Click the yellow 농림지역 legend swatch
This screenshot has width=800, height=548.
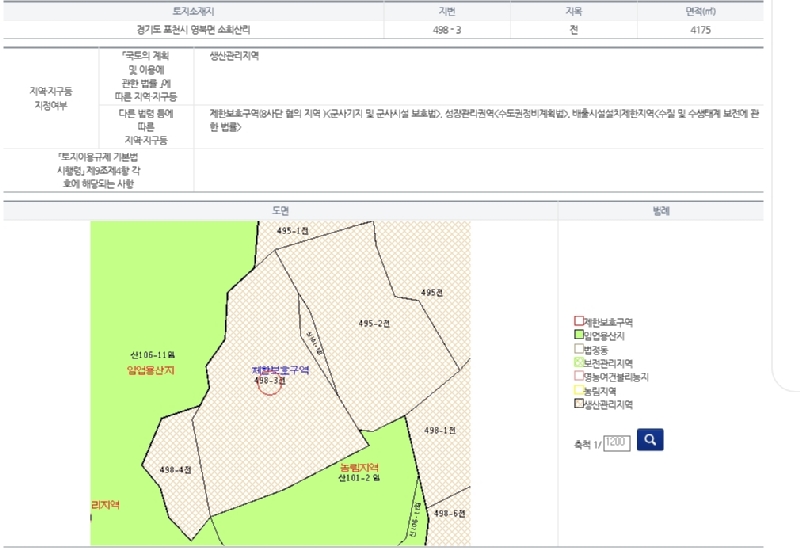[x=578, y=391]
